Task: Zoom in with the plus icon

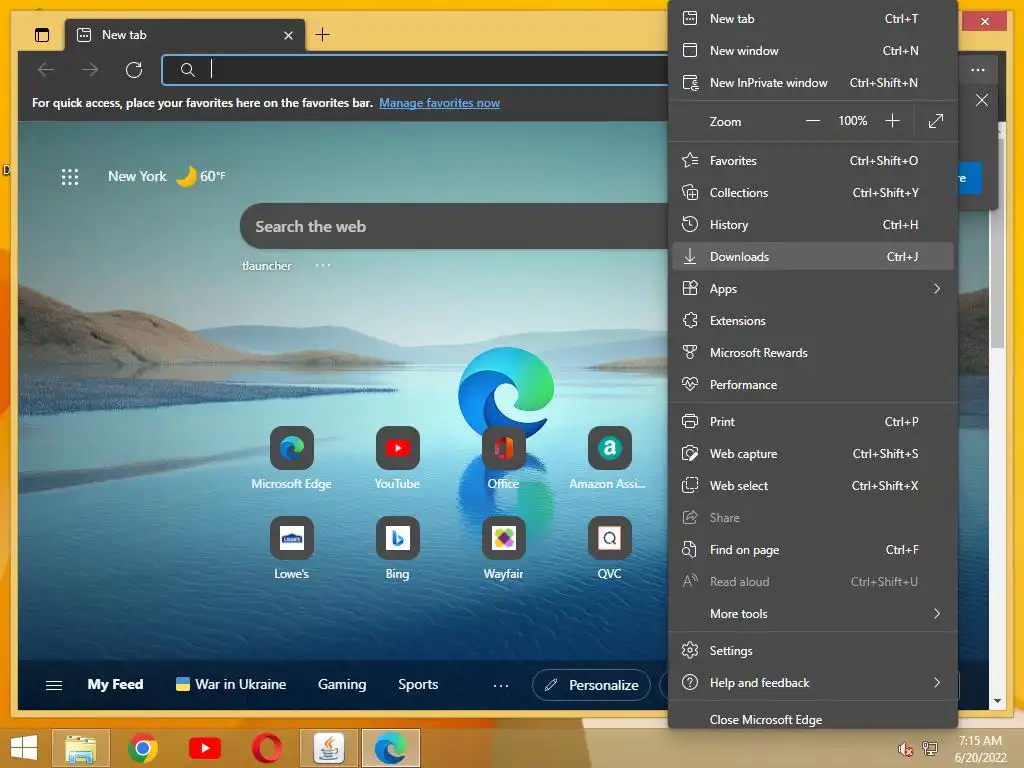Action: point(892,121)
